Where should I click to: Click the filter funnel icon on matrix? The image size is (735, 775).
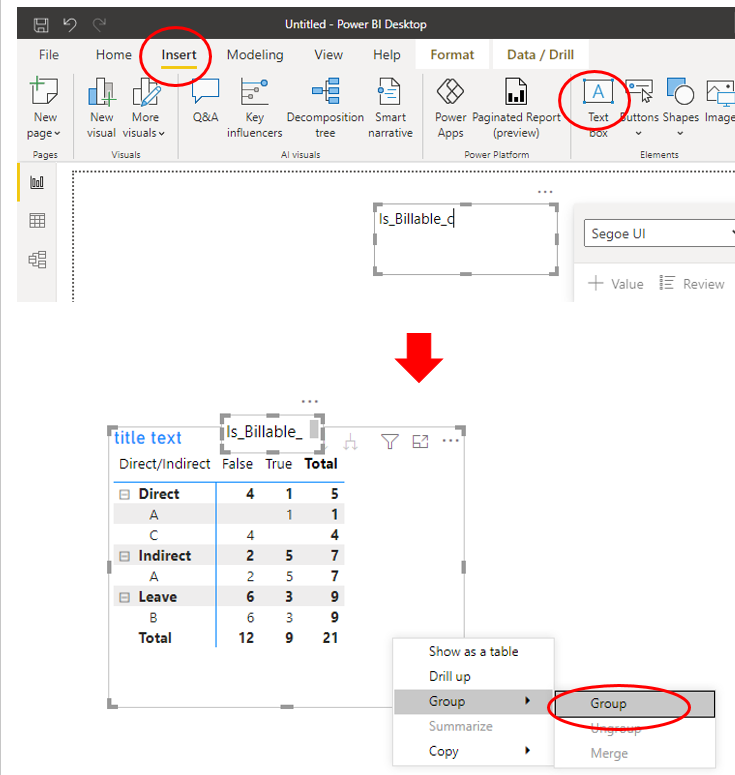click(x=389, y=441)
